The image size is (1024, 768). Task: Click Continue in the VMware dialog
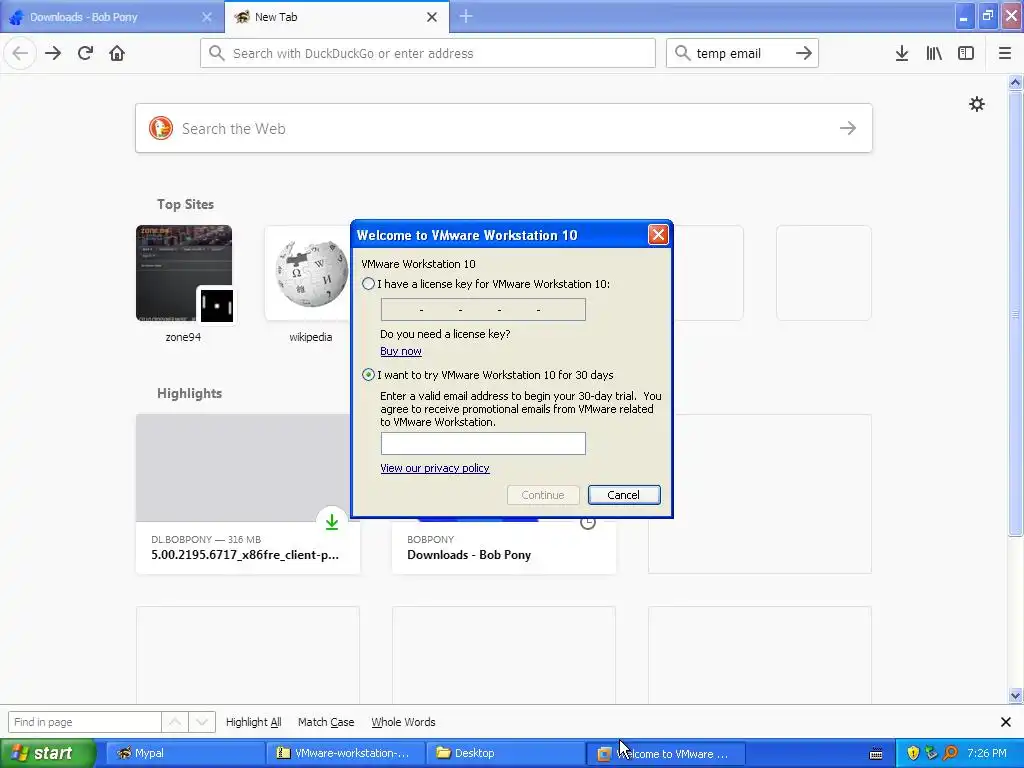pyautogui.click(x=543, y=495)
